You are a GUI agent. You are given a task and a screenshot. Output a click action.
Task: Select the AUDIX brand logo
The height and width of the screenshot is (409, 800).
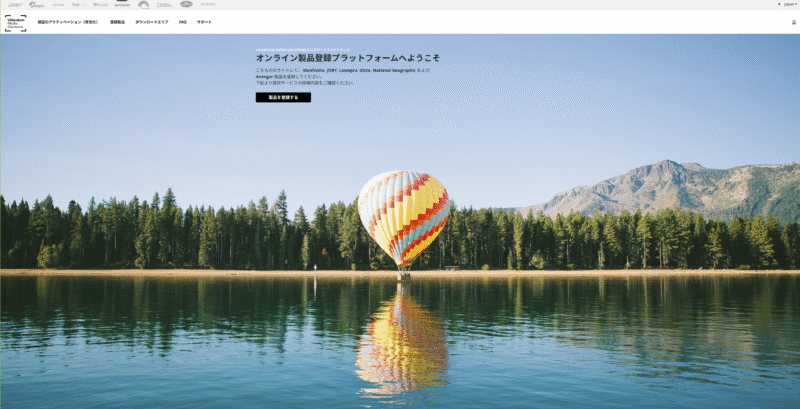(208, 5)
